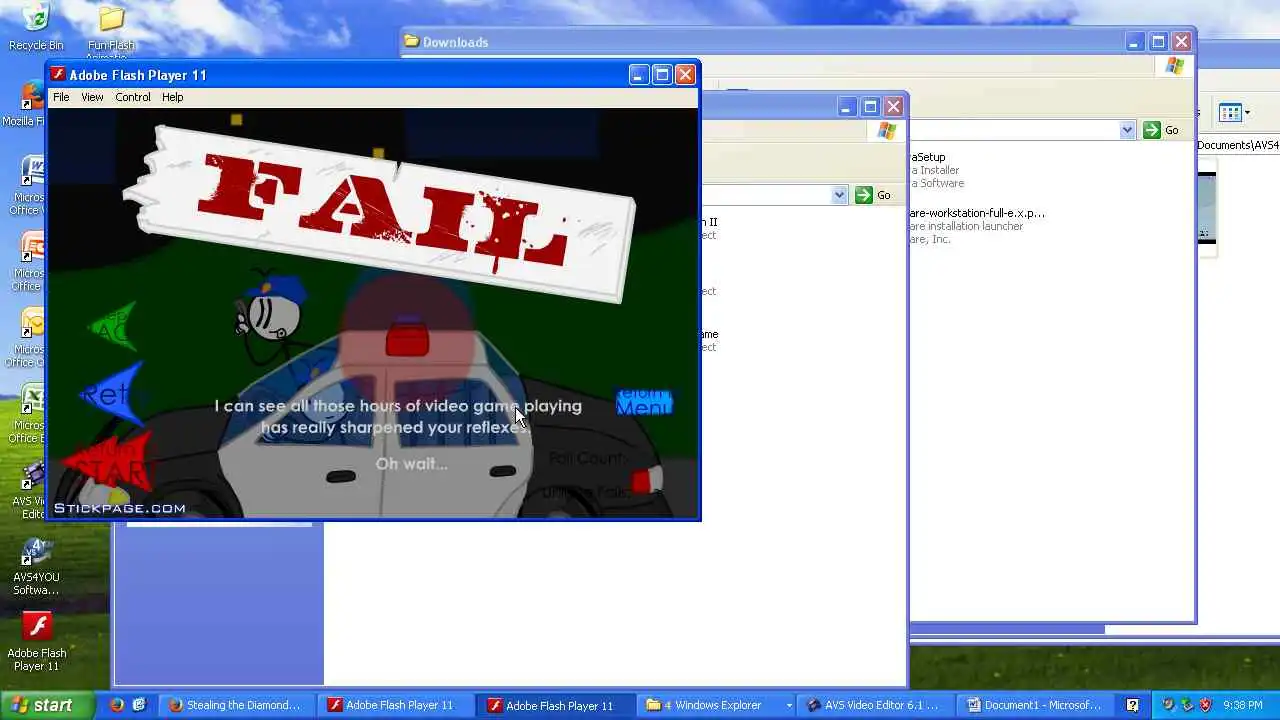
Task: Open the Help menu in Flash Player
Action: [173, 97]
